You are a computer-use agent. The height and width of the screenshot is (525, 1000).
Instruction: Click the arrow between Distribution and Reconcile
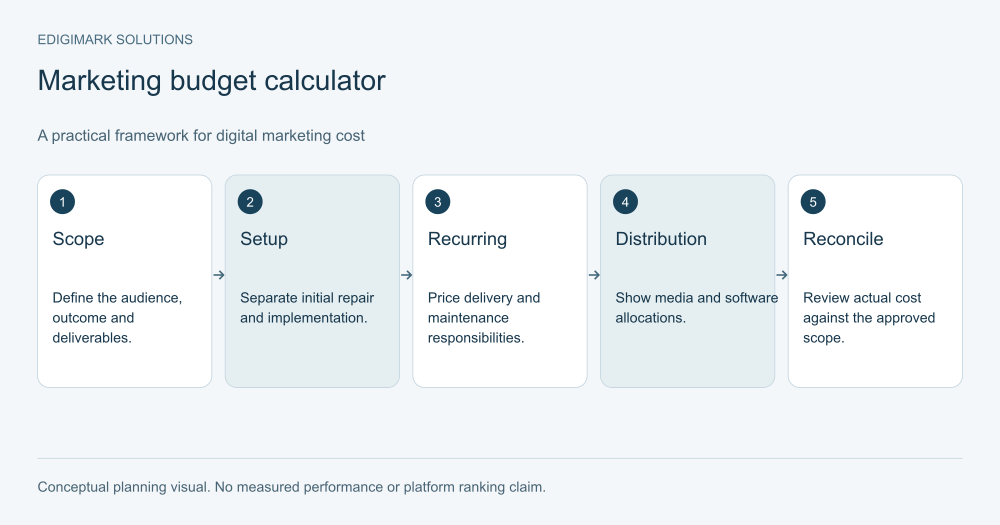tap(782, 275)
